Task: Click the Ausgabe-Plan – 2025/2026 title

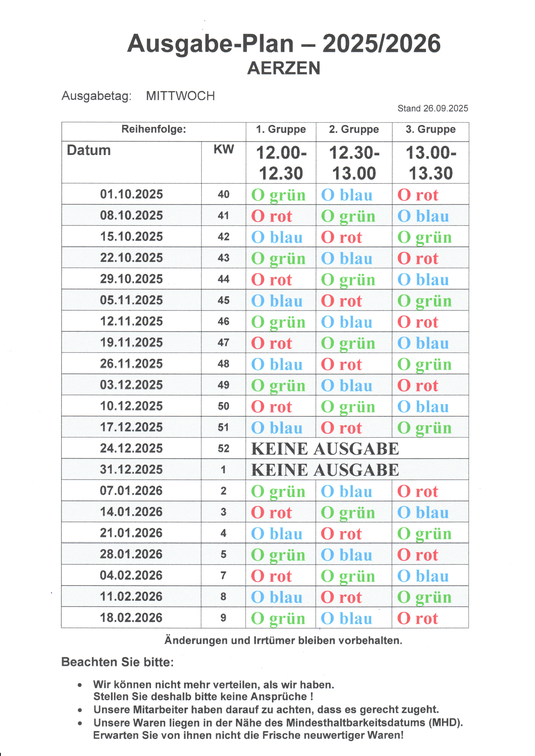Action: click(284, 43)
